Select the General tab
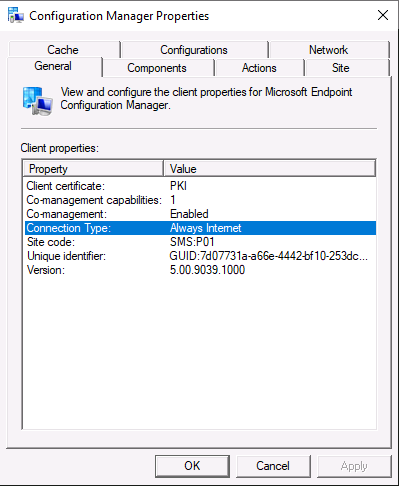Screen dimensions: 399x486 [x=54, y=66]
